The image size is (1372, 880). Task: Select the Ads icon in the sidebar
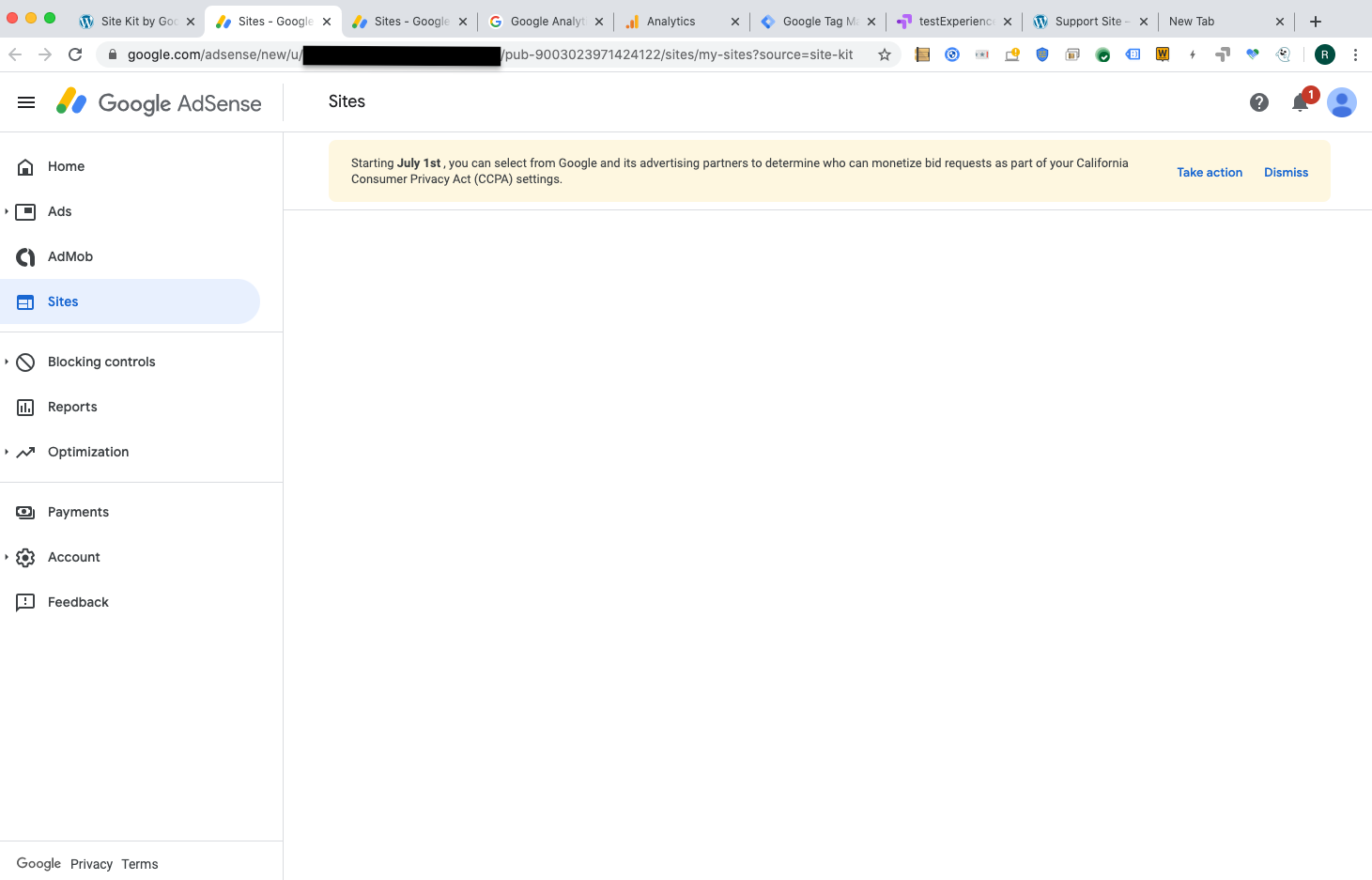point(25,211)
